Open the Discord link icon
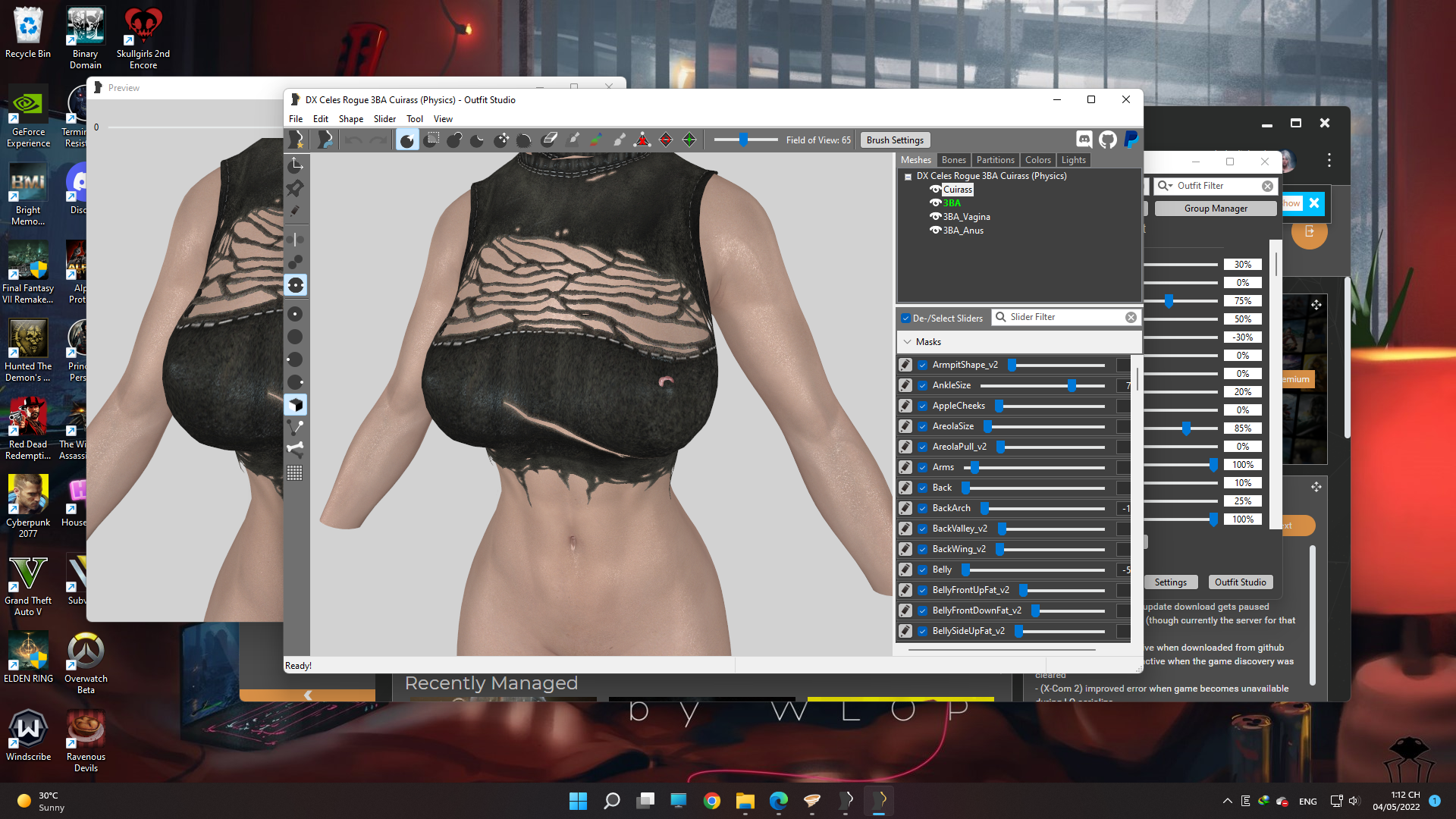1456x819 pixels. 1084,140
